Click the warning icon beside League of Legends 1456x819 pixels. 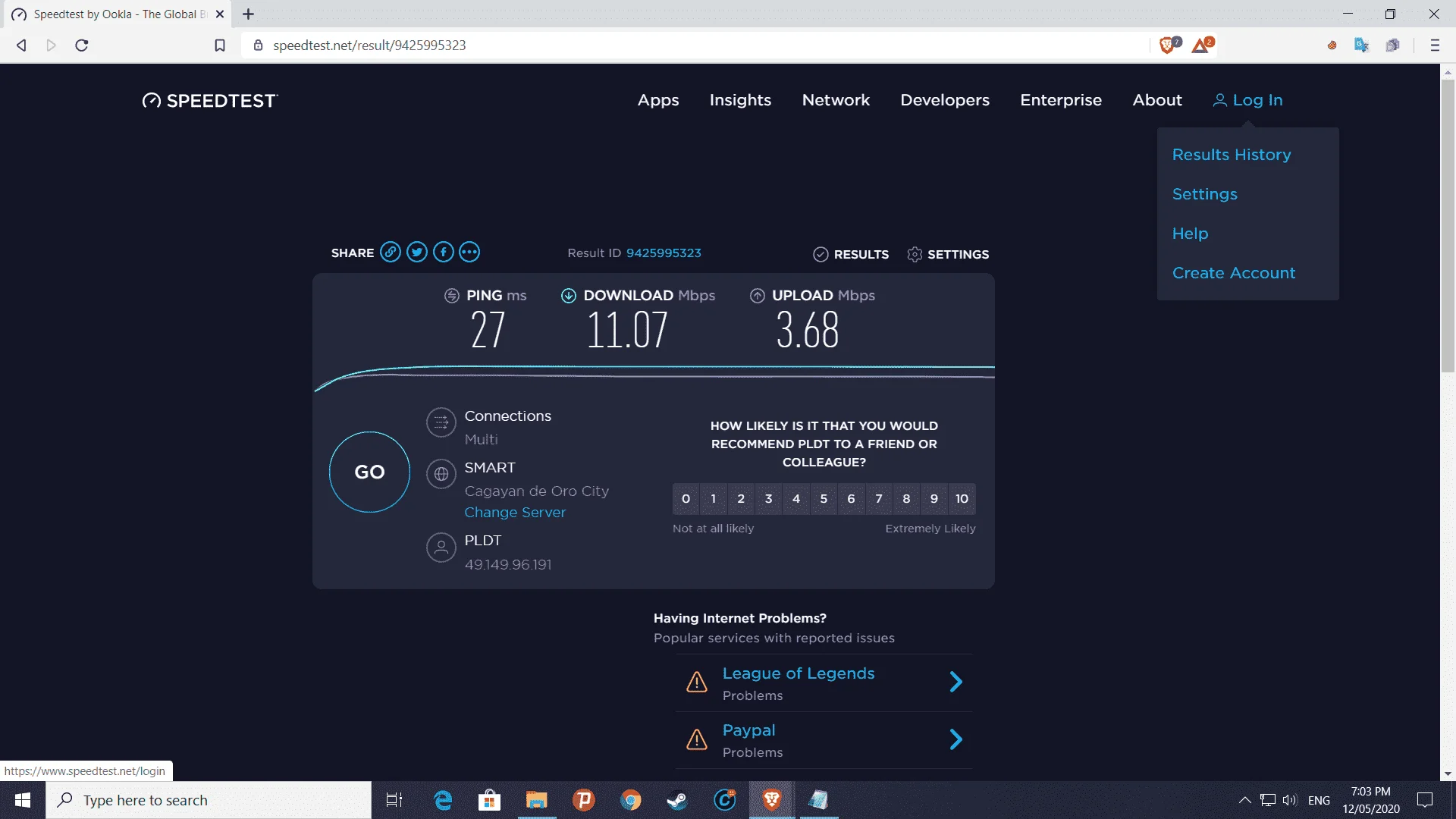click(697, 682)
